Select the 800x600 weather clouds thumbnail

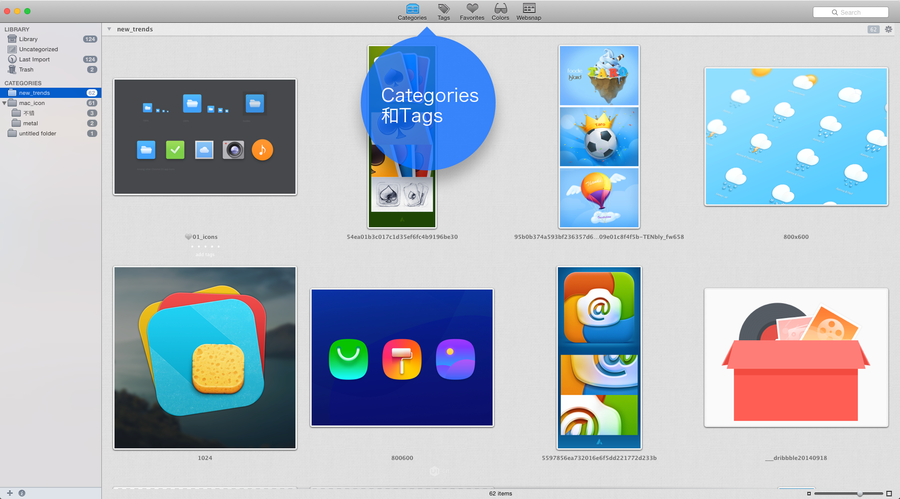click(x=796, y=137)
